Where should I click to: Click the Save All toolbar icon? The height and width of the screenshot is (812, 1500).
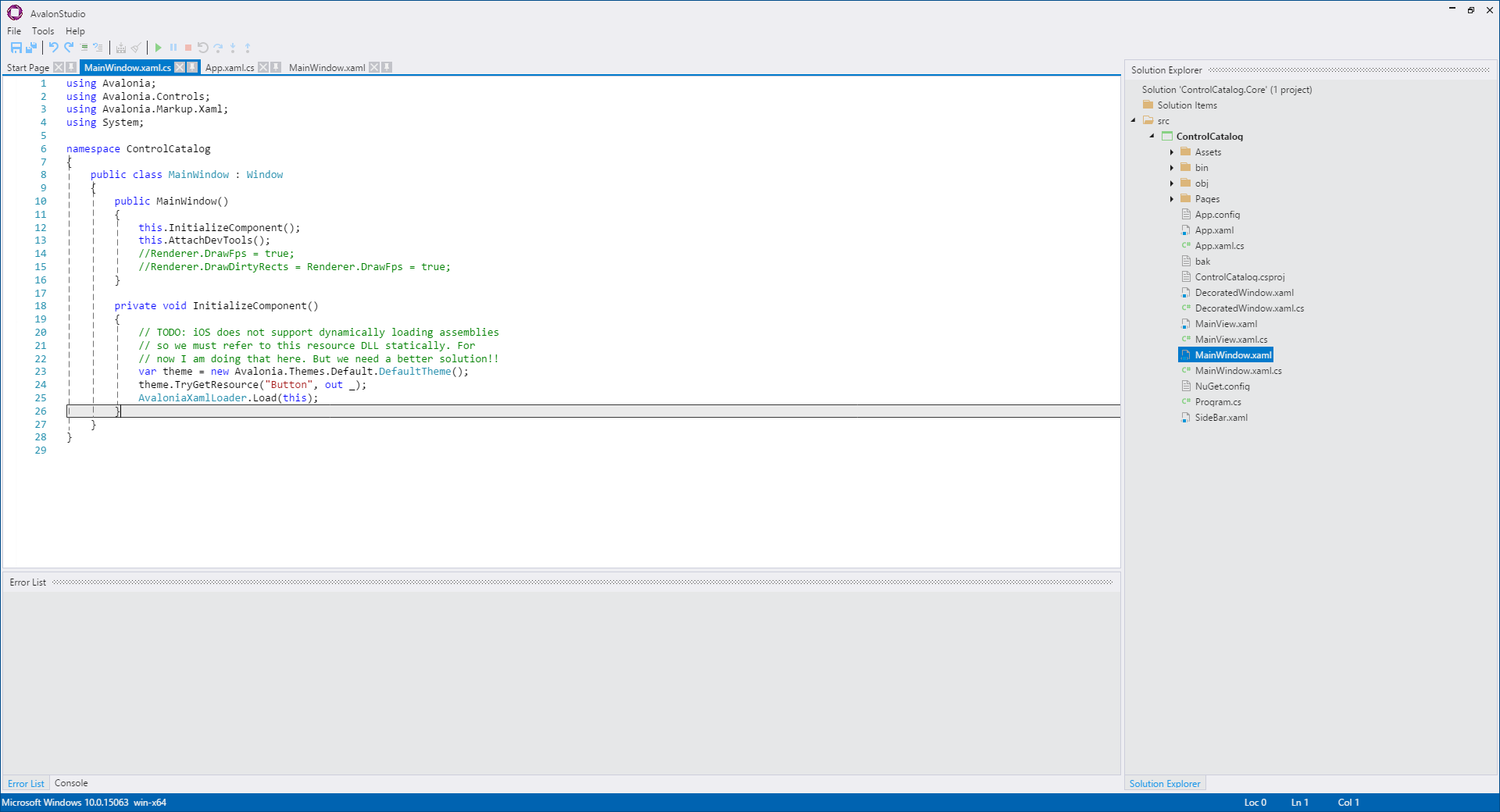click(x=31, y=48)
